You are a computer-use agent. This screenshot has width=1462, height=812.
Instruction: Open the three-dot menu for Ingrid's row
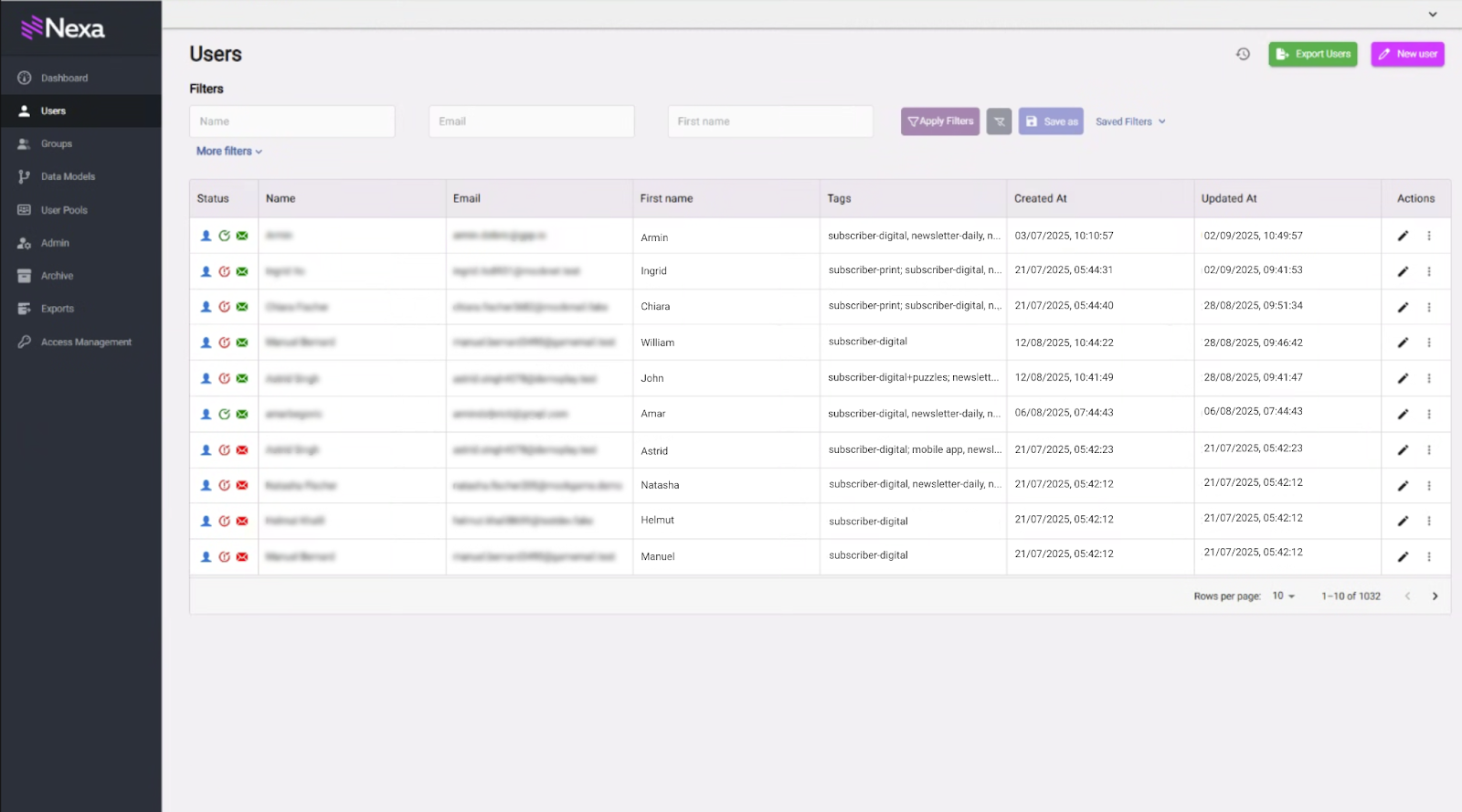(x=1429, y=271)
